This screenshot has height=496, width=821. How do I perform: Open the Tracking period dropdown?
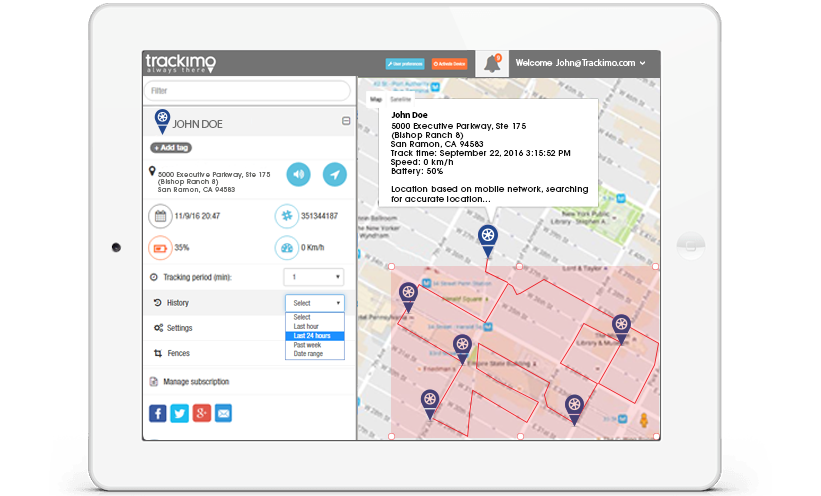(x=314, y=277)
